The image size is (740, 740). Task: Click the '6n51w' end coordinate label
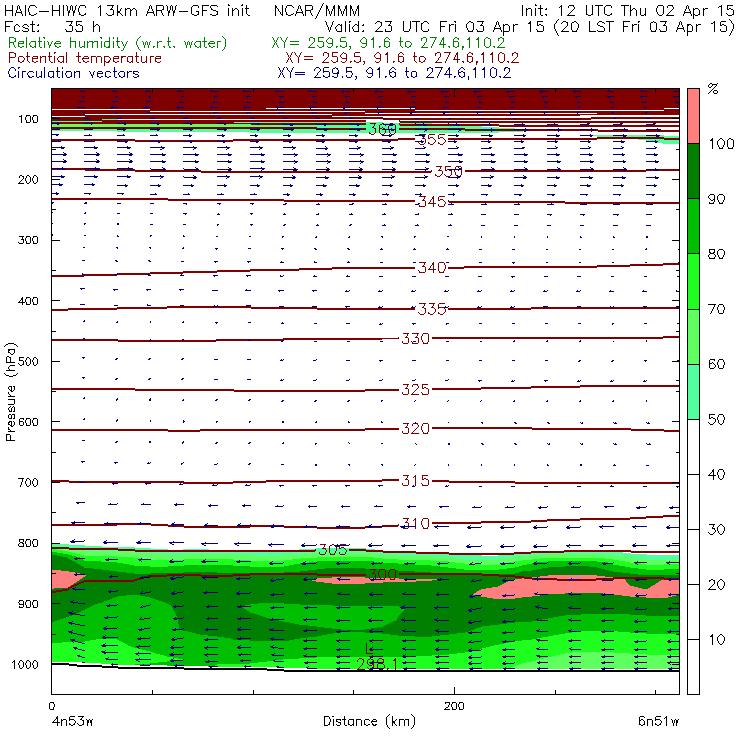658,721
